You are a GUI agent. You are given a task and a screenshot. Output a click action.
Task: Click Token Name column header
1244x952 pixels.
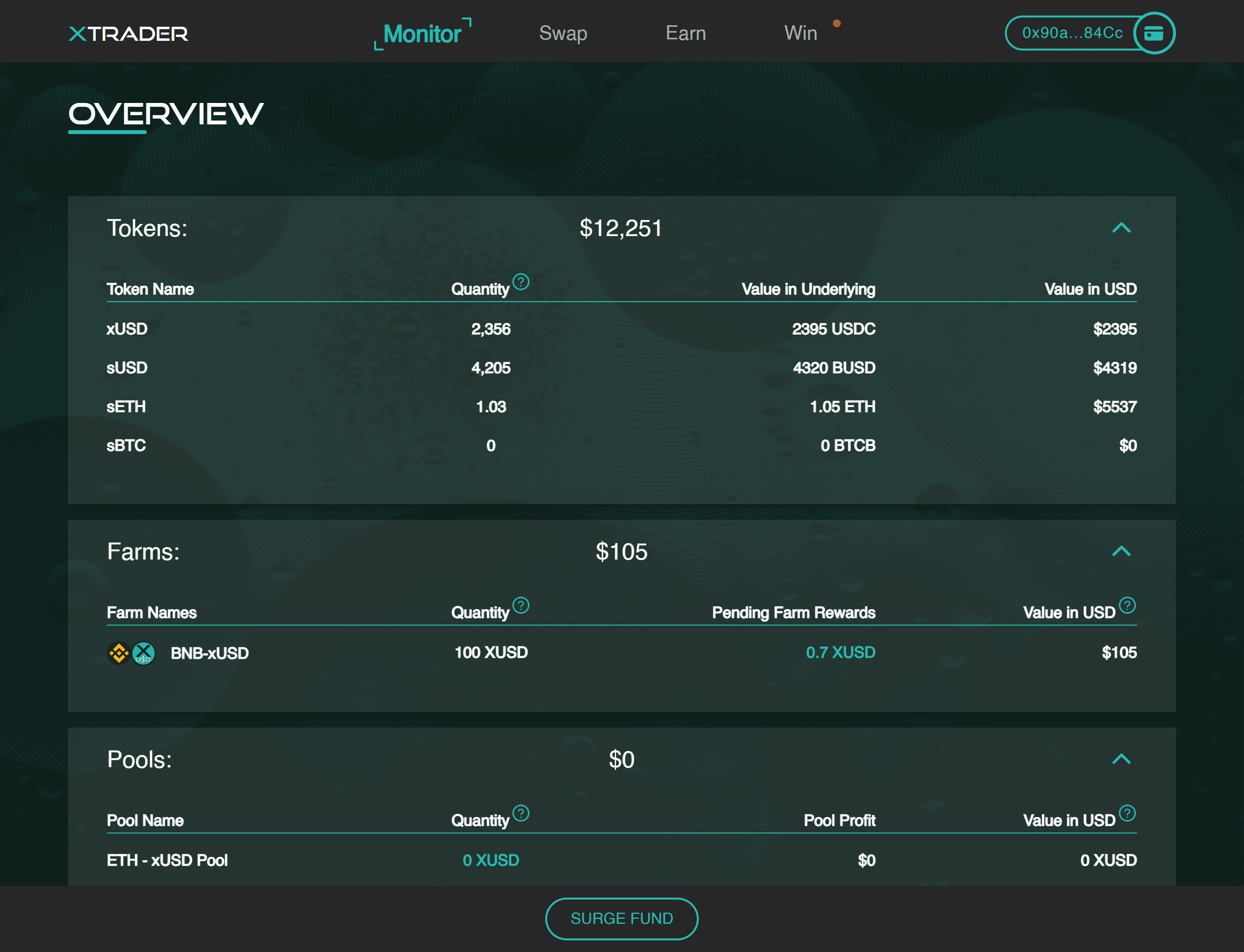click(150, 289)
